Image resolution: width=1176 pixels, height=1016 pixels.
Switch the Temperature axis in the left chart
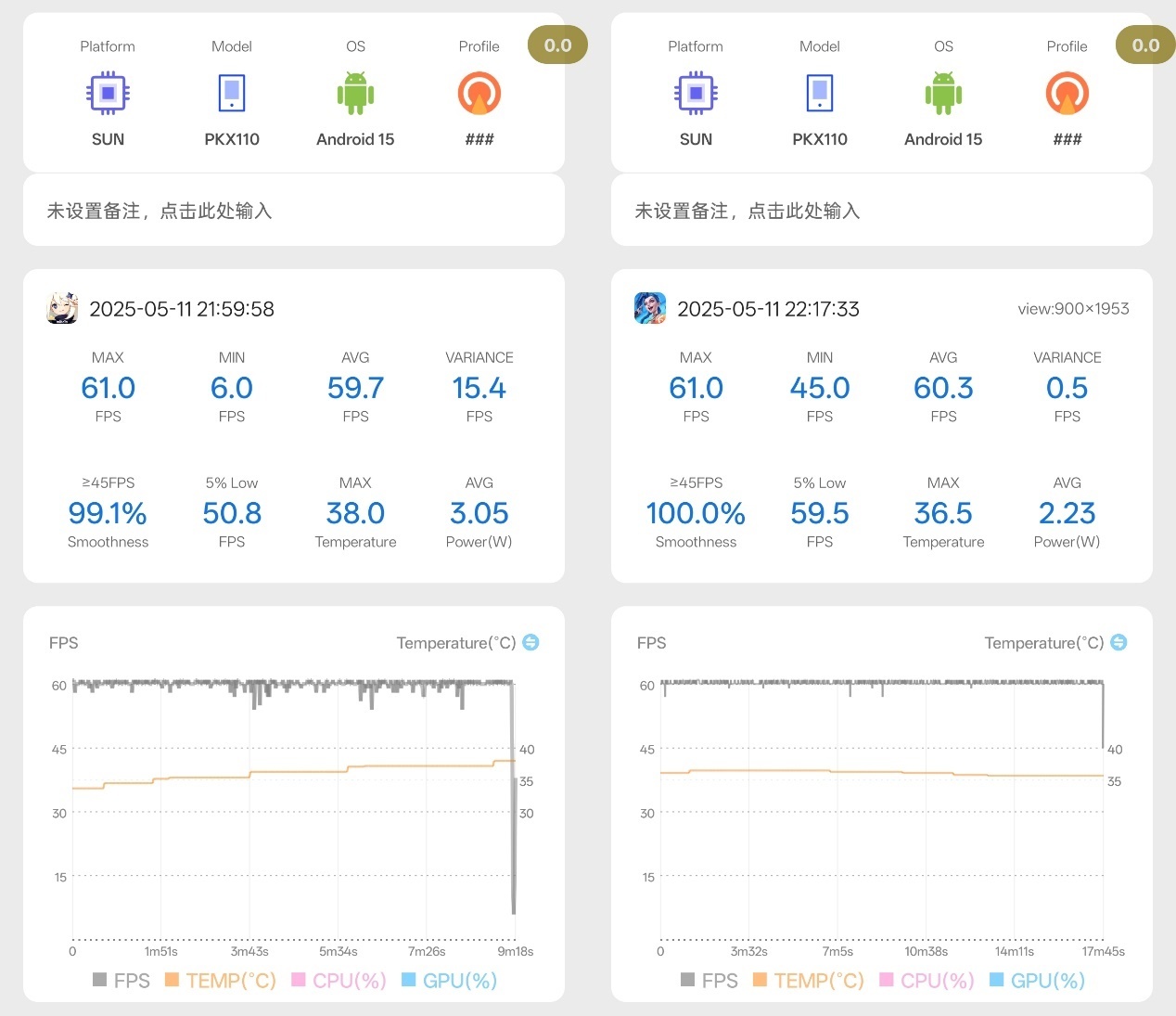pos(530,642)
